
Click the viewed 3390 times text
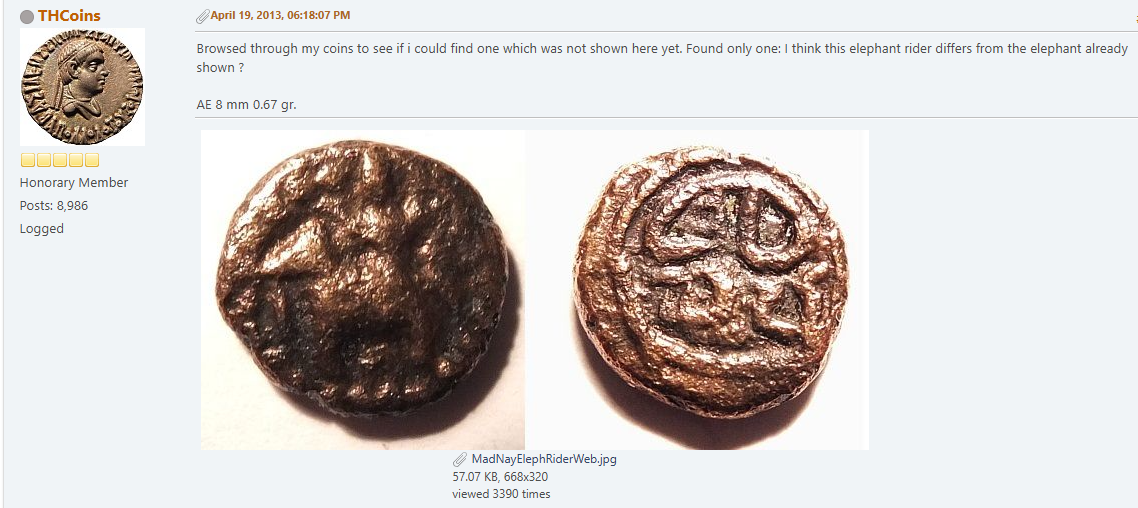pos(501,494)
